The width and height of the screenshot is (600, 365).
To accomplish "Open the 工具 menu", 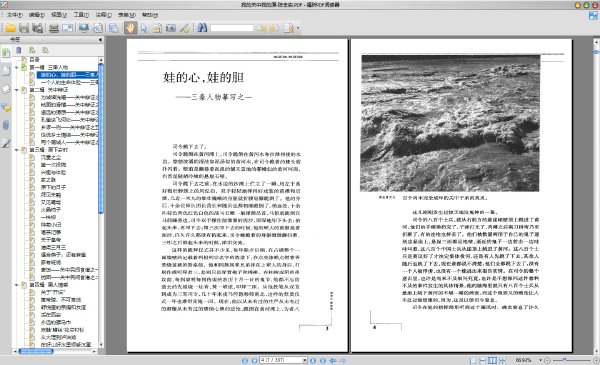I will click(x=81, y=15).
